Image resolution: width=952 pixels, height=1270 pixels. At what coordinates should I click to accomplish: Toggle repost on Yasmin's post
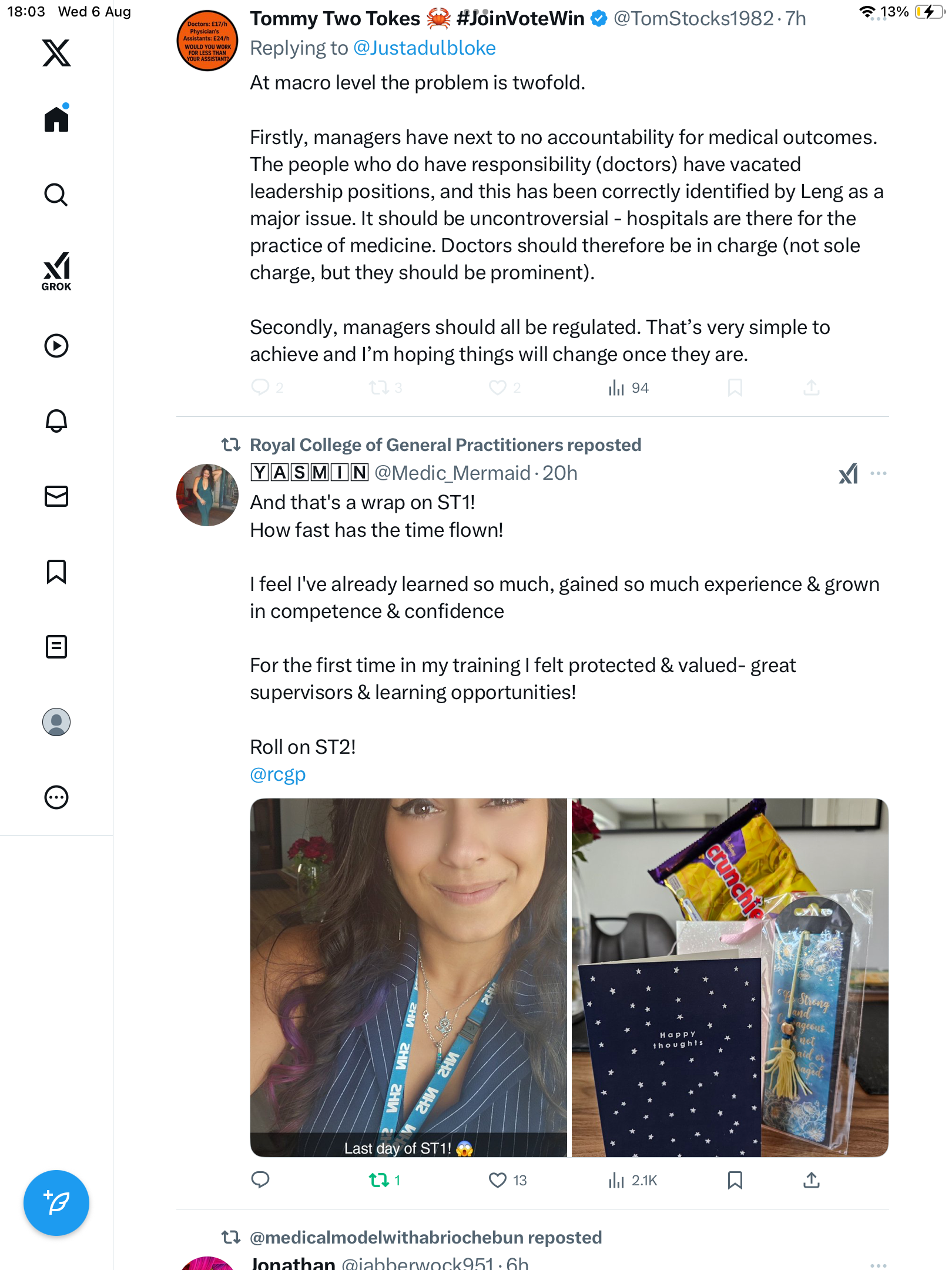click(379, 1180)
